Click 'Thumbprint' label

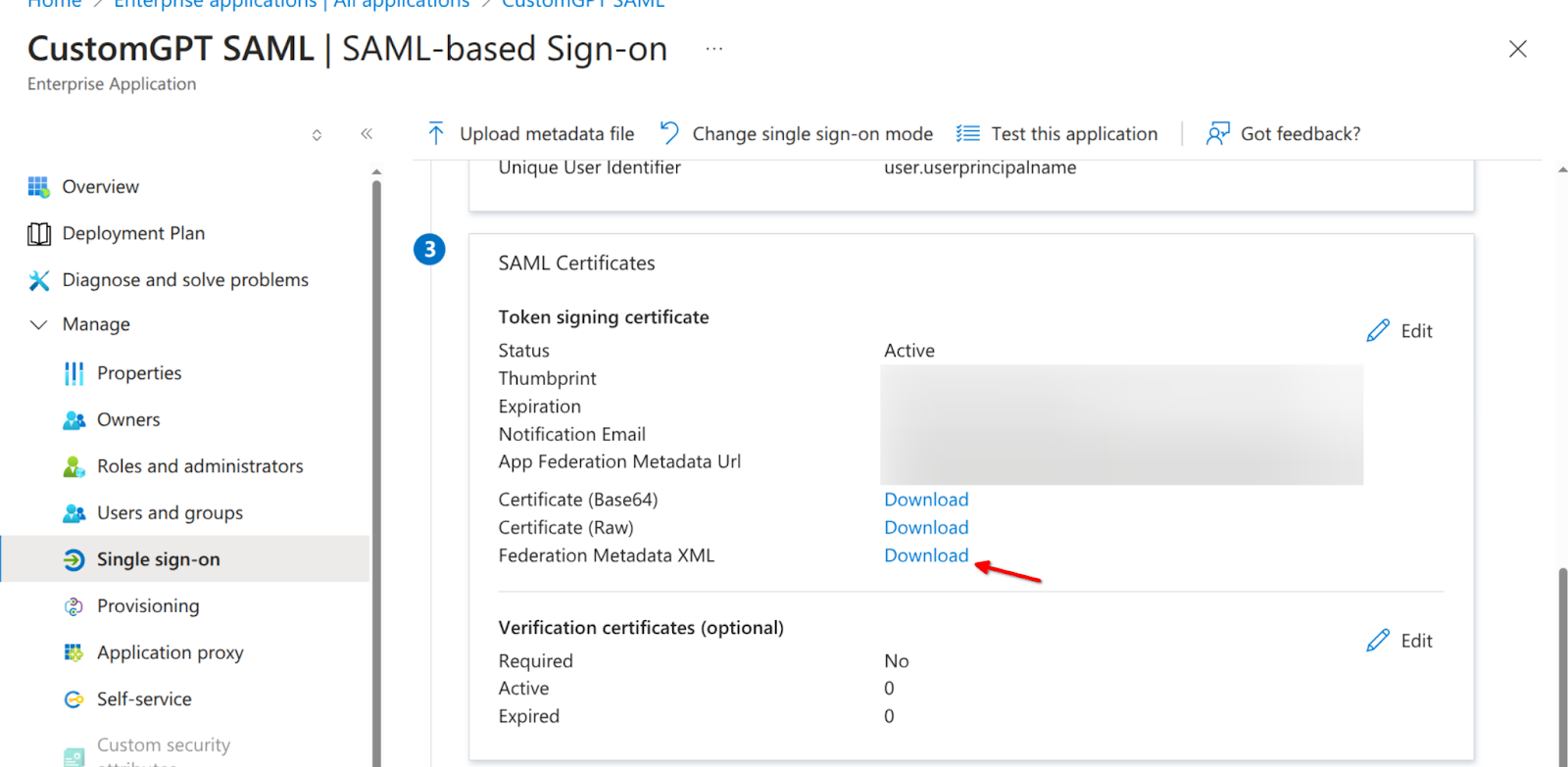pos(547,378)
